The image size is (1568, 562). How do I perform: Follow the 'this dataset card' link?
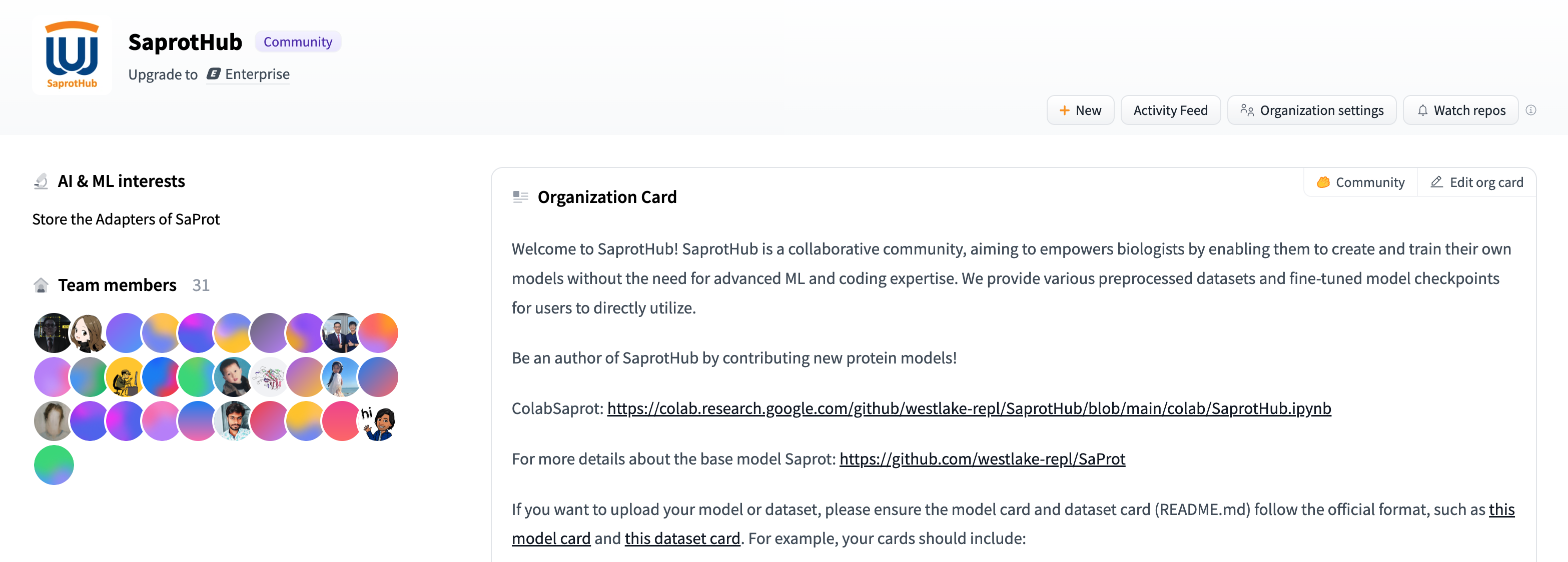coord(682,538)
